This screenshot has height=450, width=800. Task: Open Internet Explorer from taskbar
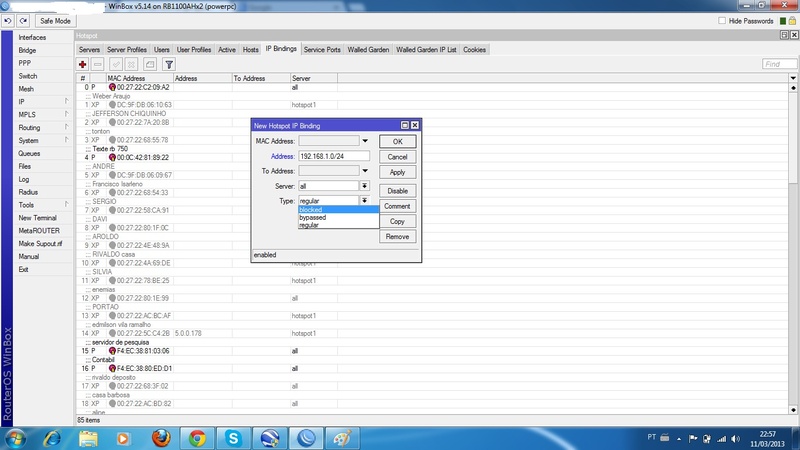tap(52, 438)
